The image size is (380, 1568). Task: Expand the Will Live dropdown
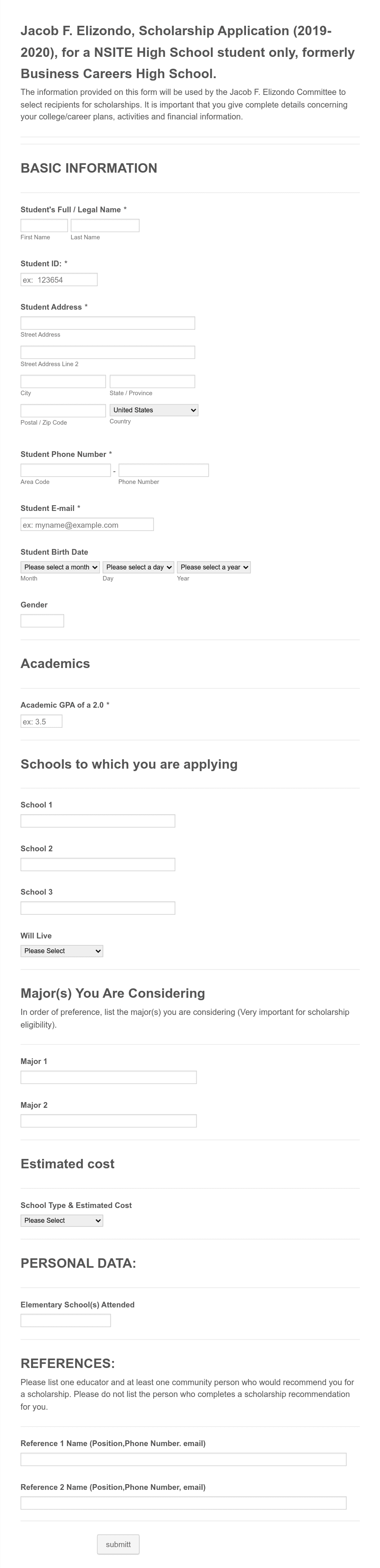click(x=62, y=951)
